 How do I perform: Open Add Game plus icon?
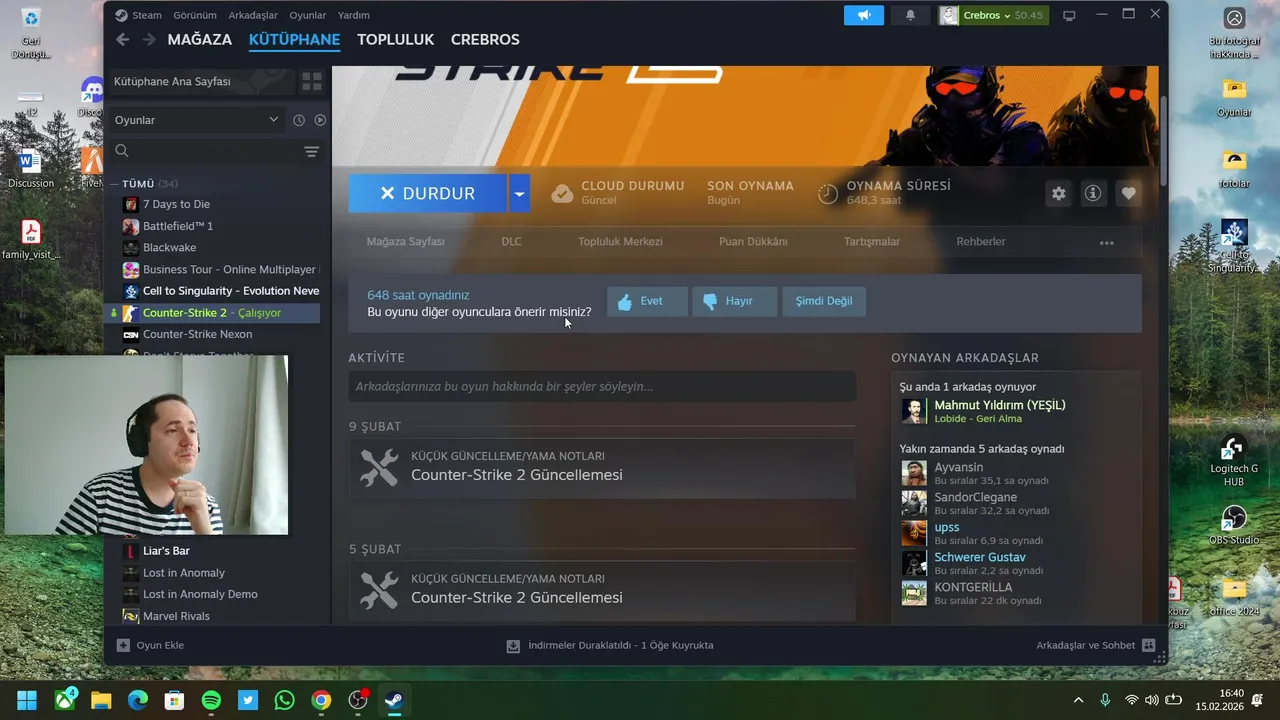tap(123, 645)
